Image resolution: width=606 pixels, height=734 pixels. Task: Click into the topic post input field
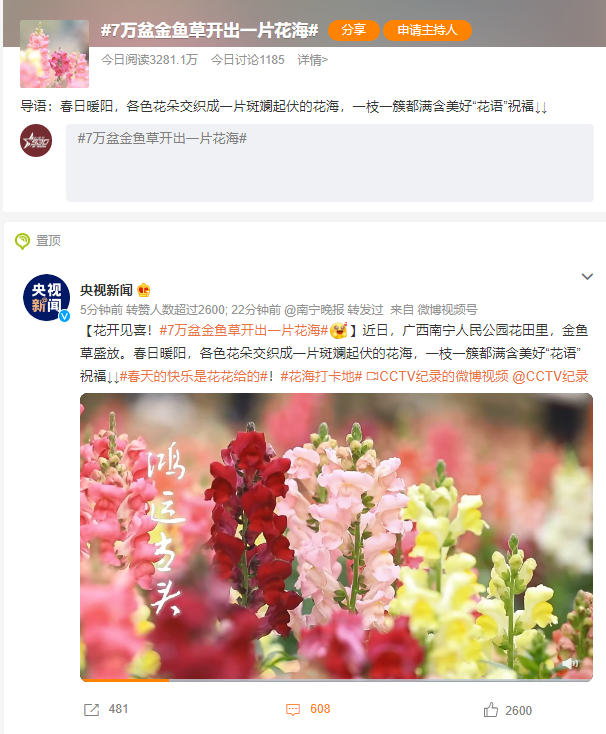pos(330,163)
